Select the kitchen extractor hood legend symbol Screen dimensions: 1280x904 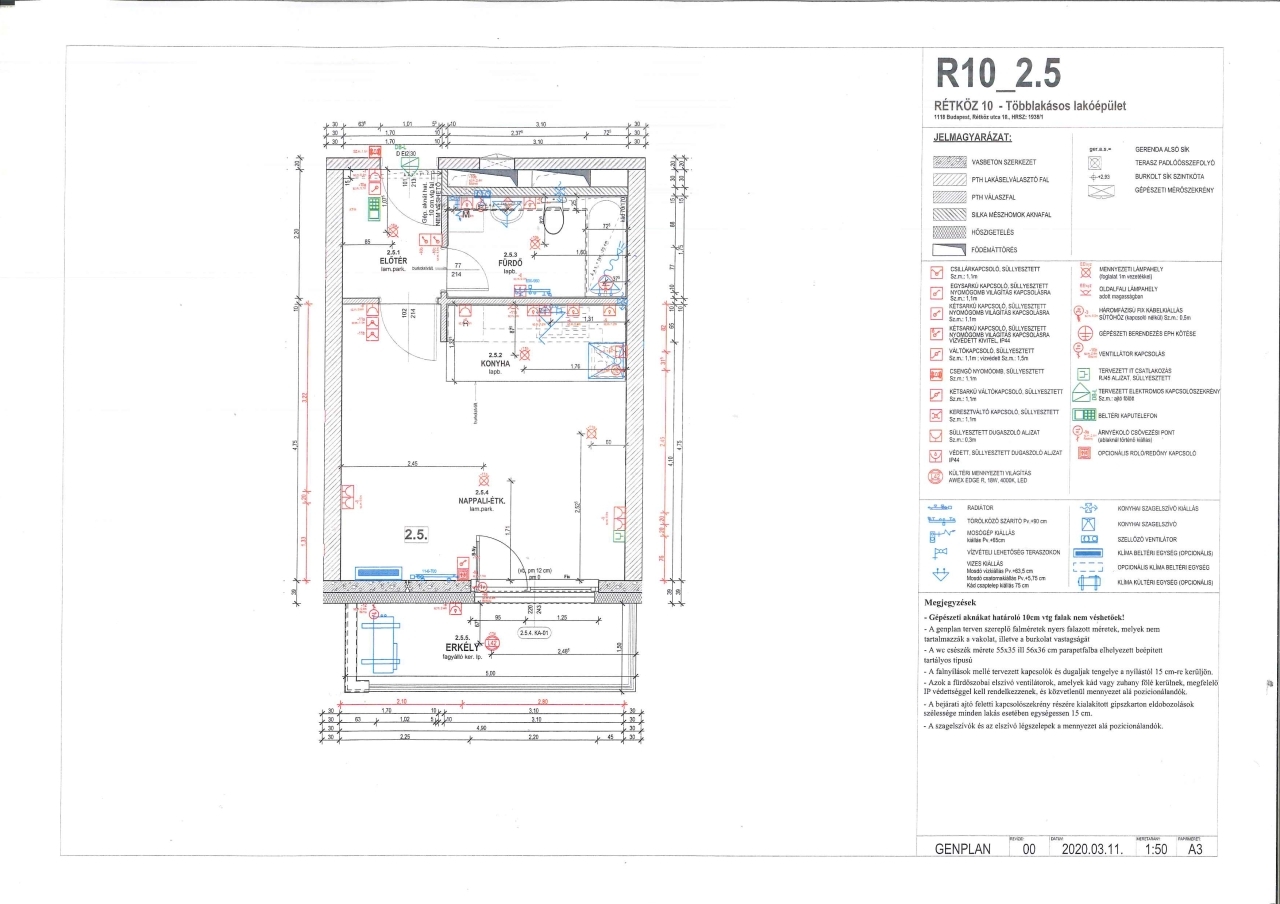[1086, 523]
